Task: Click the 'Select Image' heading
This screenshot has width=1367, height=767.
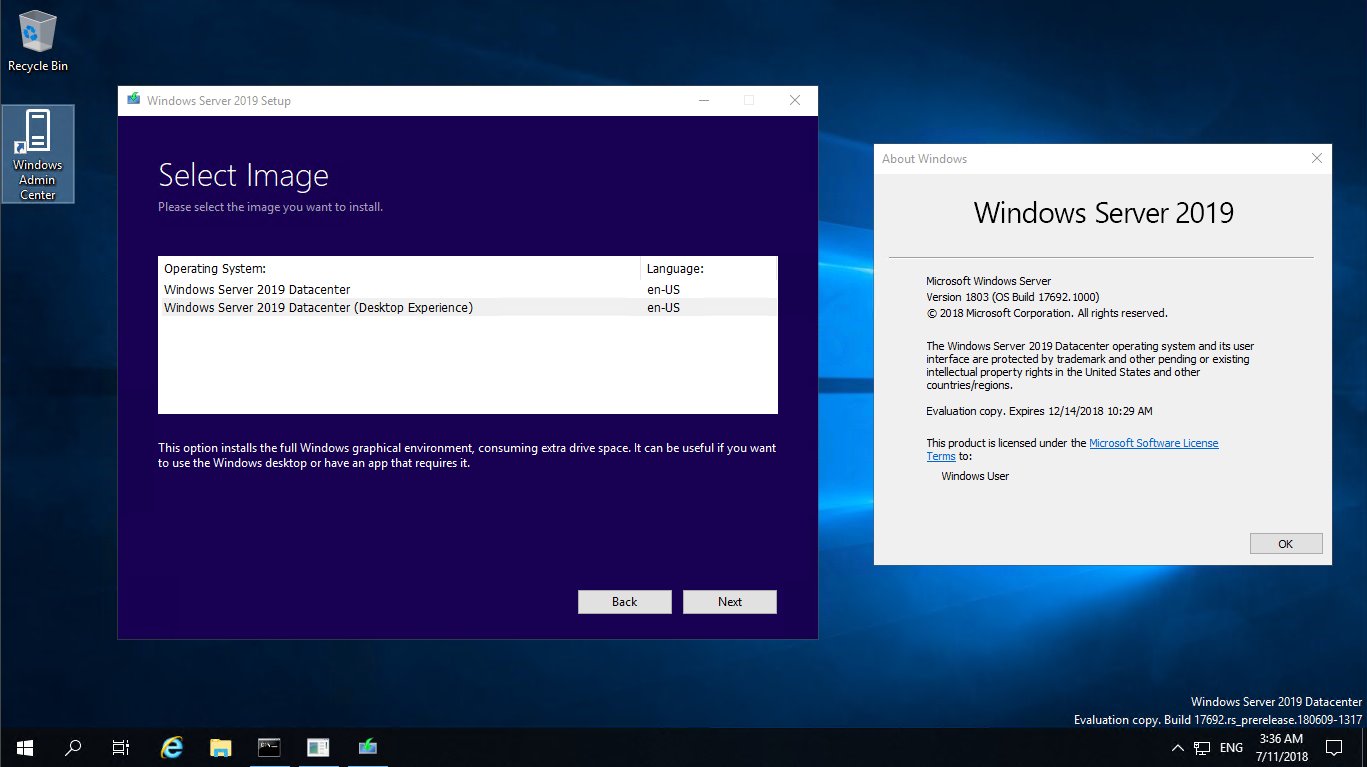Action: click(x=243, y=176)
